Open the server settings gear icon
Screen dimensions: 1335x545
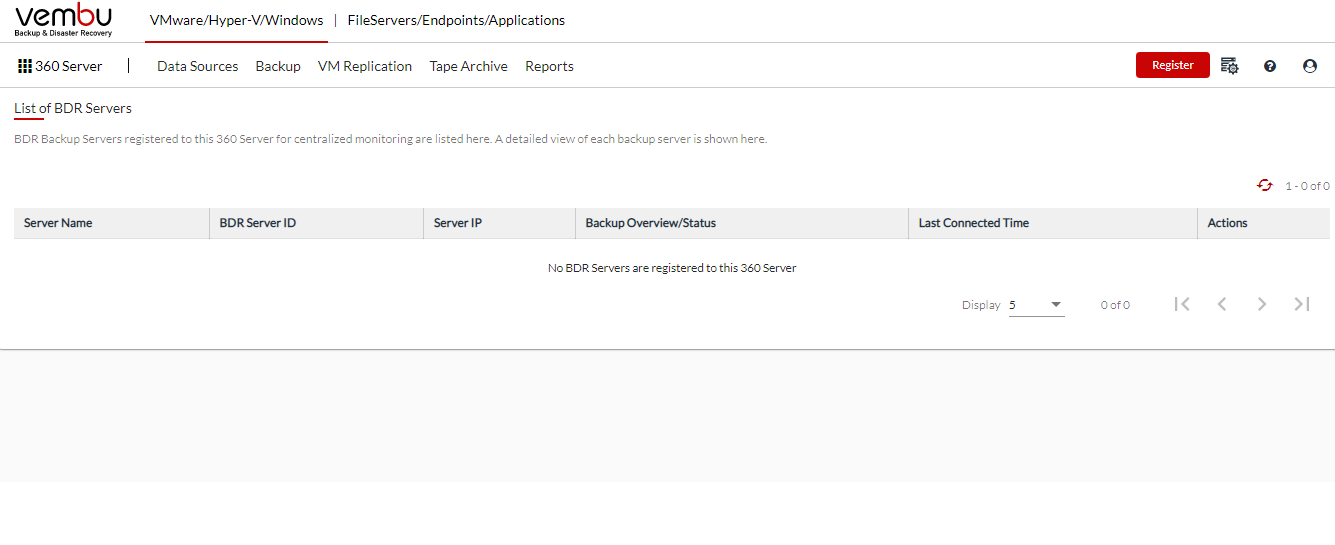click(1230, 66)
